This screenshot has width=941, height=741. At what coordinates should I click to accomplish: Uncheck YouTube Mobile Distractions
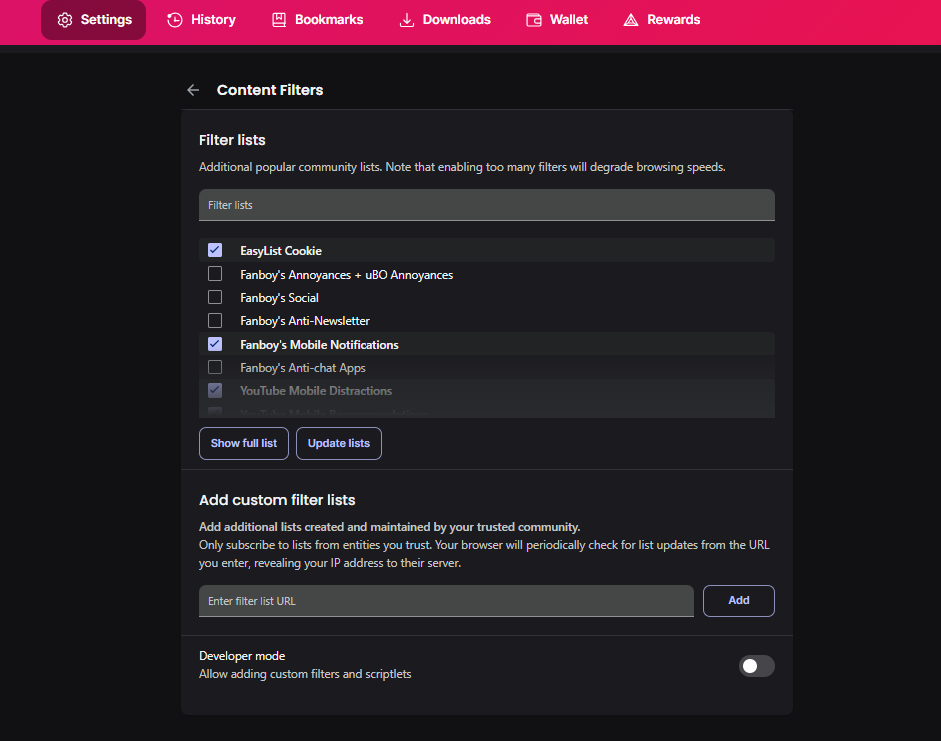(215, 390)
